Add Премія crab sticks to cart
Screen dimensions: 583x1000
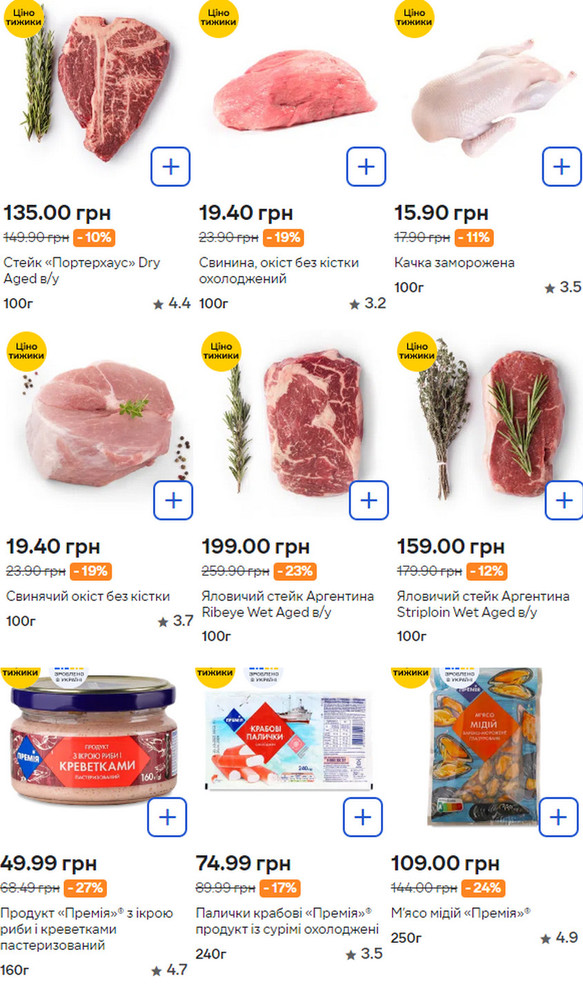[x=363, y=817]
